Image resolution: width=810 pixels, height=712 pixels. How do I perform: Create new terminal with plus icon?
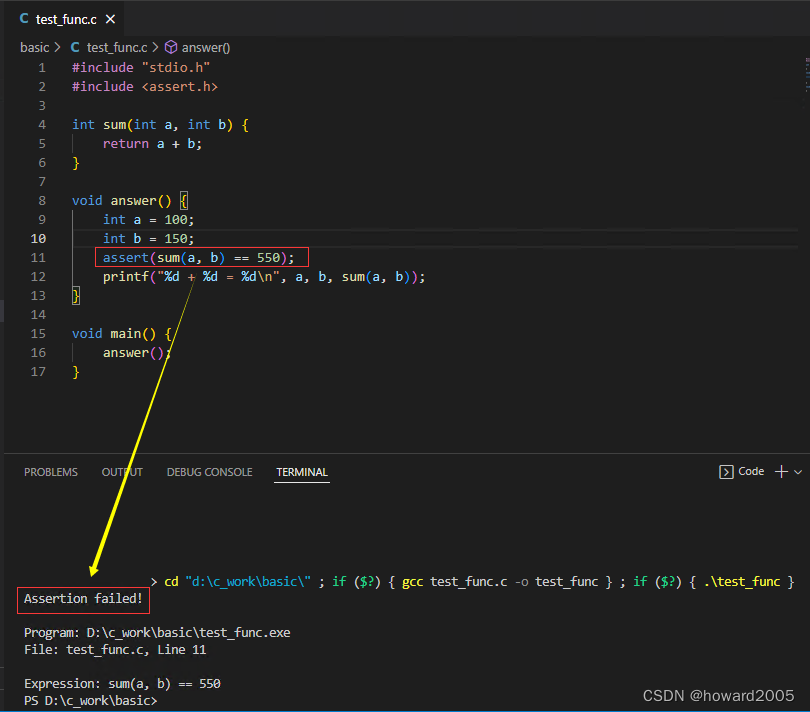coord(781,472)
